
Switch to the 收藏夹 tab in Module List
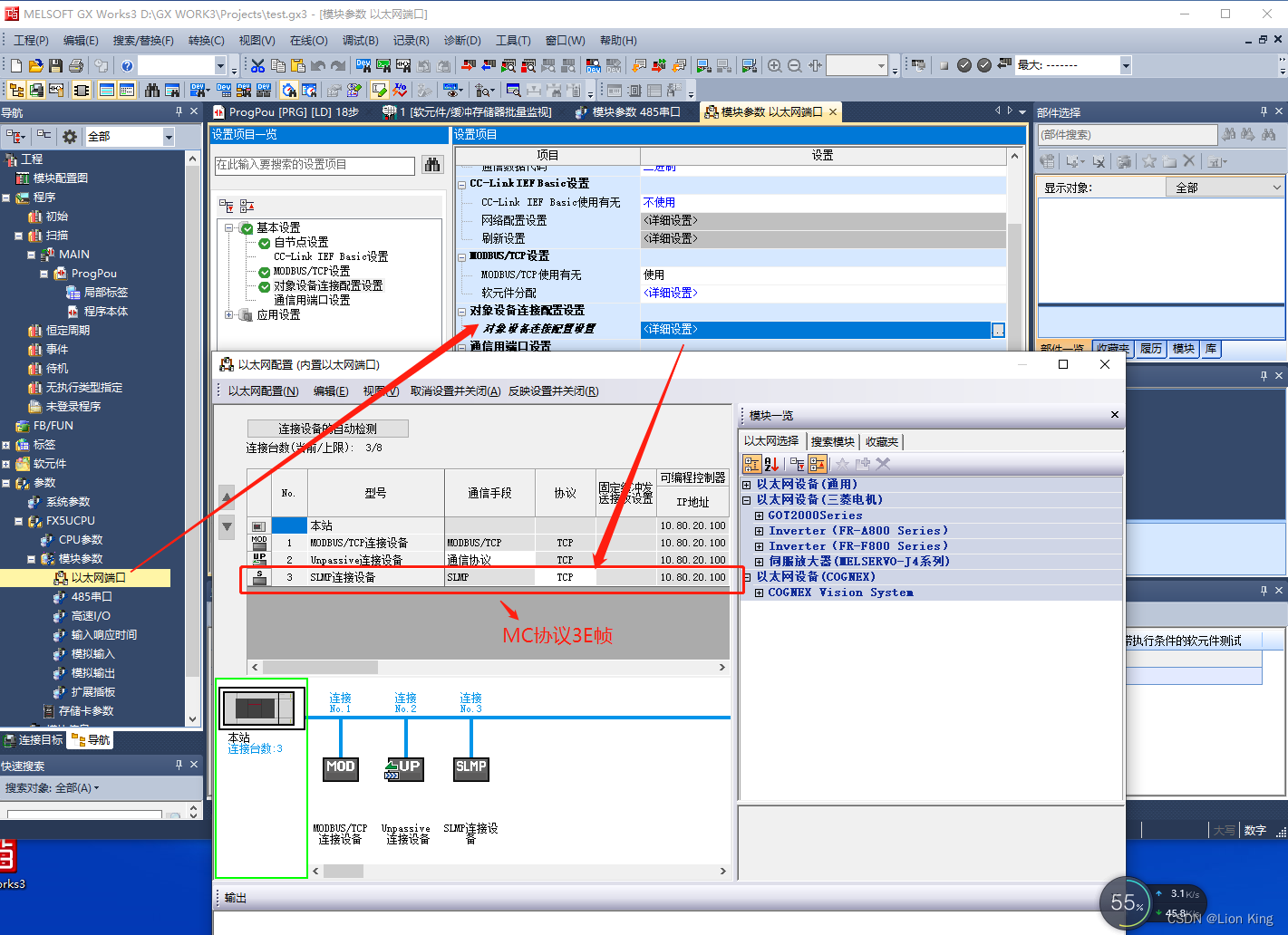[x=882, y=441]
